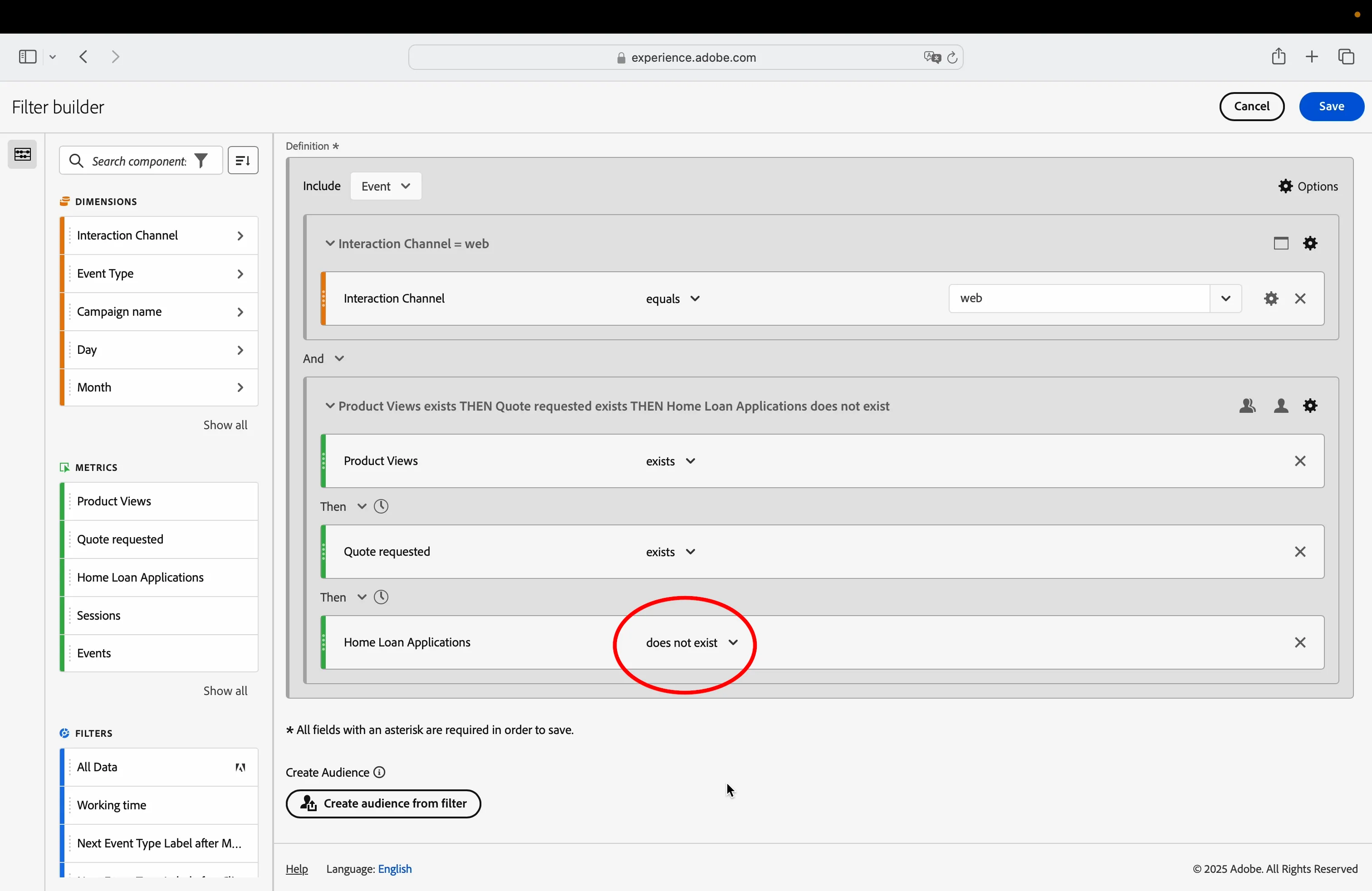Remove the Home Loan Applications rule

(1300, 642)
